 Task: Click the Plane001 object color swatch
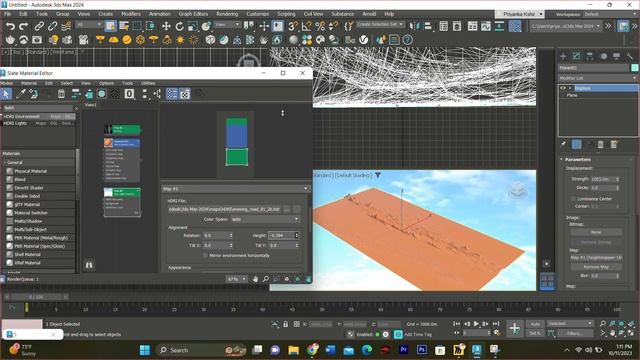pyautogui.click(x=634, y=67)
